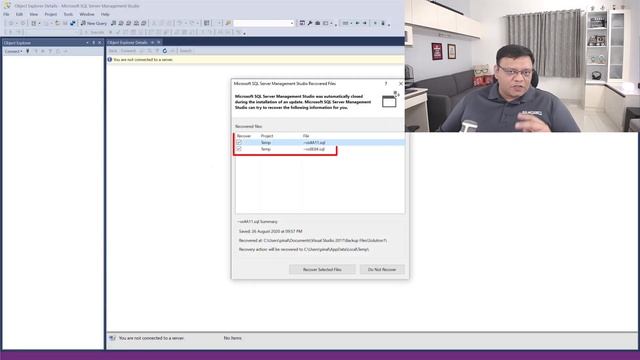Screen dimensions: 640x360
Task: Close the Object Explorer panel
Action: (x=100, y=42)
